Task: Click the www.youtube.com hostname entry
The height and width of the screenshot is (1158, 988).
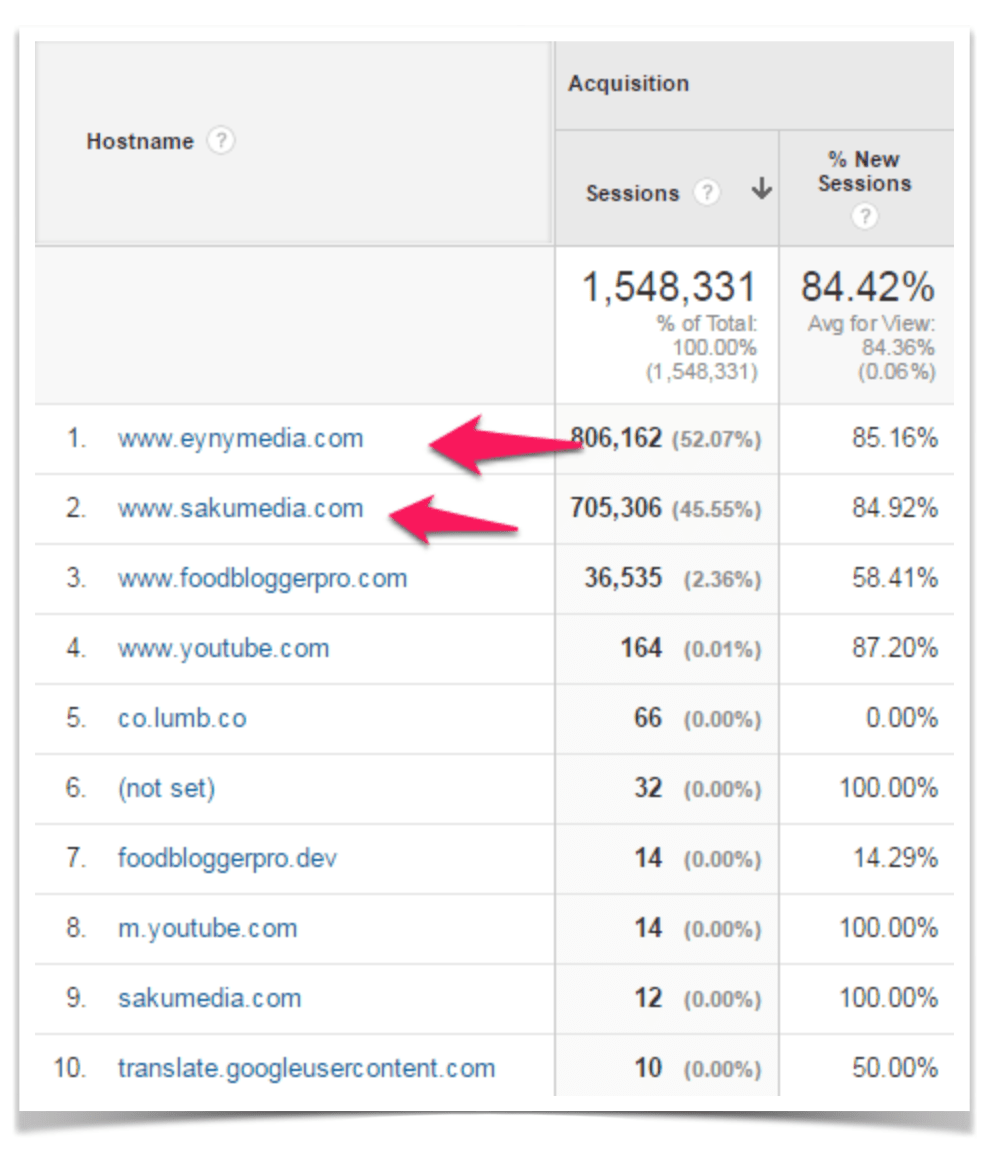Action: click(x=223, y=648)
